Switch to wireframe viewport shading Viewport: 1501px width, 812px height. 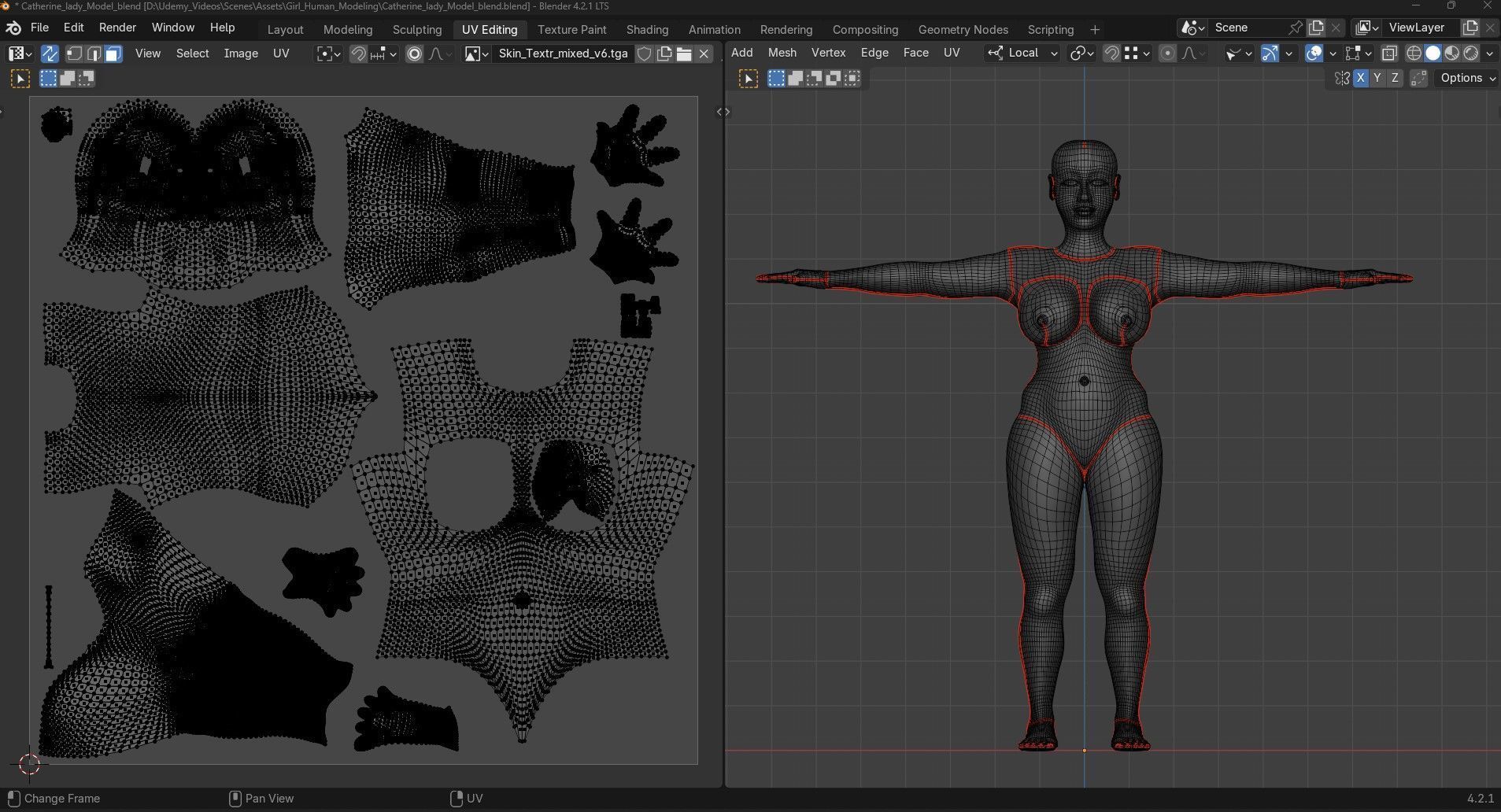click(x=1414, y=53)
